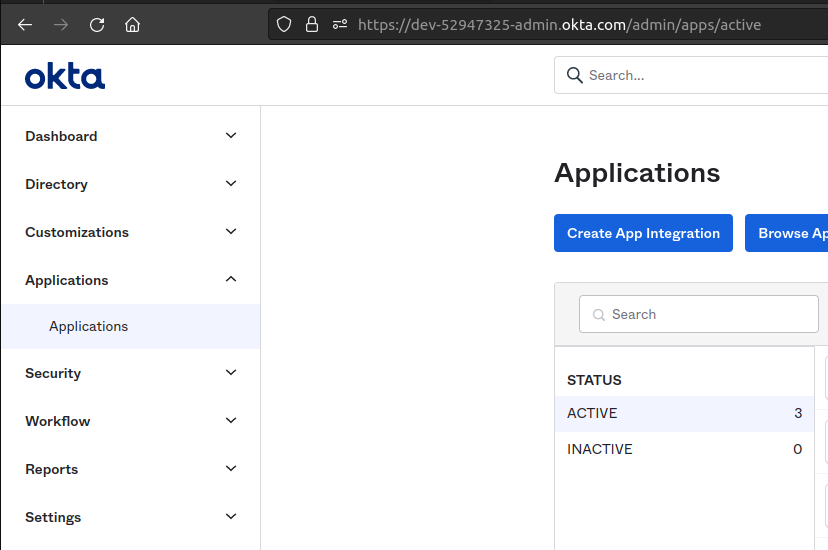This screenshot has height=550, width=828.
Task: Focus the applications Search field
Action: point(699,314)
